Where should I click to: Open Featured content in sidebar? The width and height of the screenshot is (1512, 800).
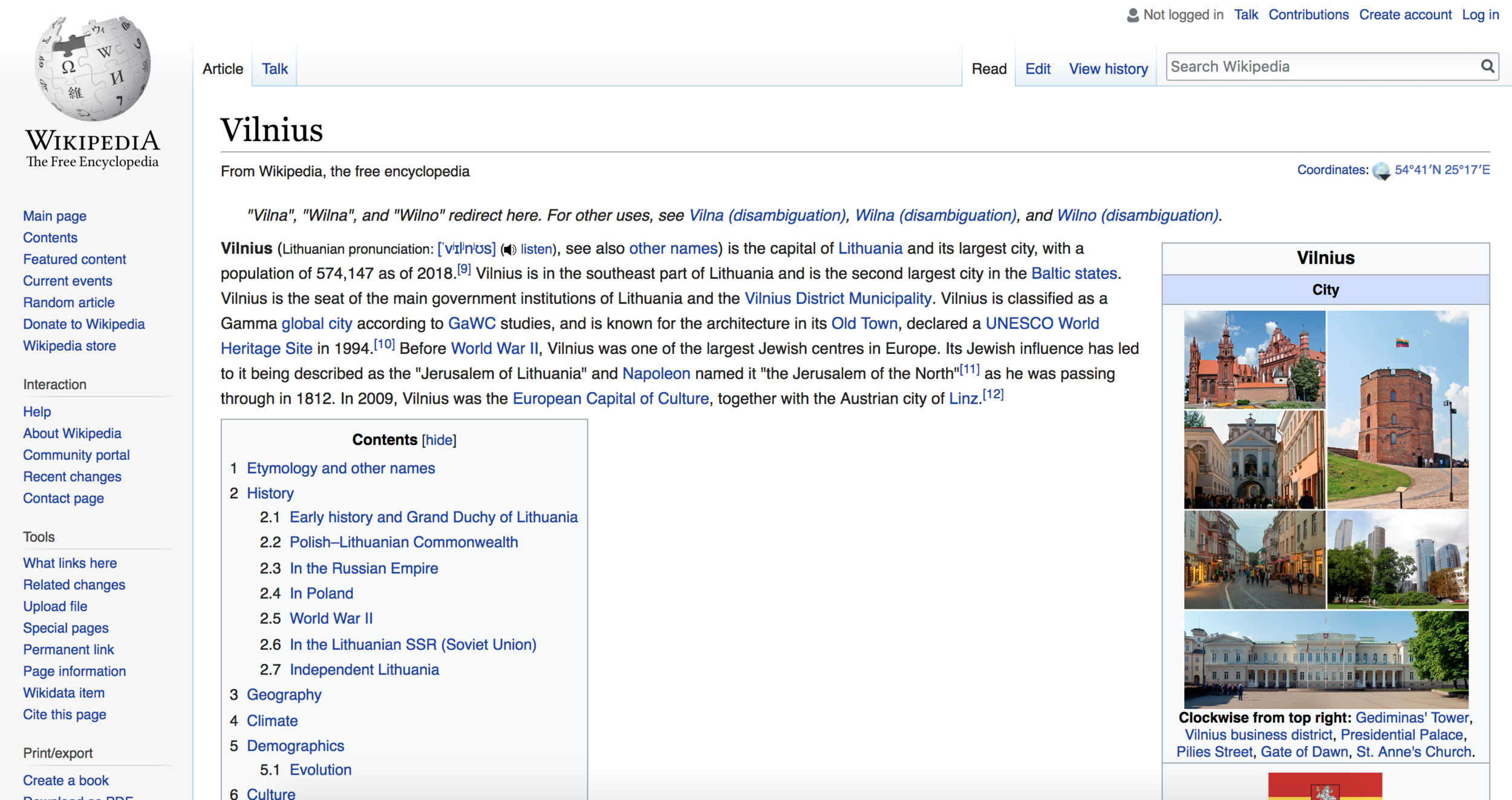74,260
